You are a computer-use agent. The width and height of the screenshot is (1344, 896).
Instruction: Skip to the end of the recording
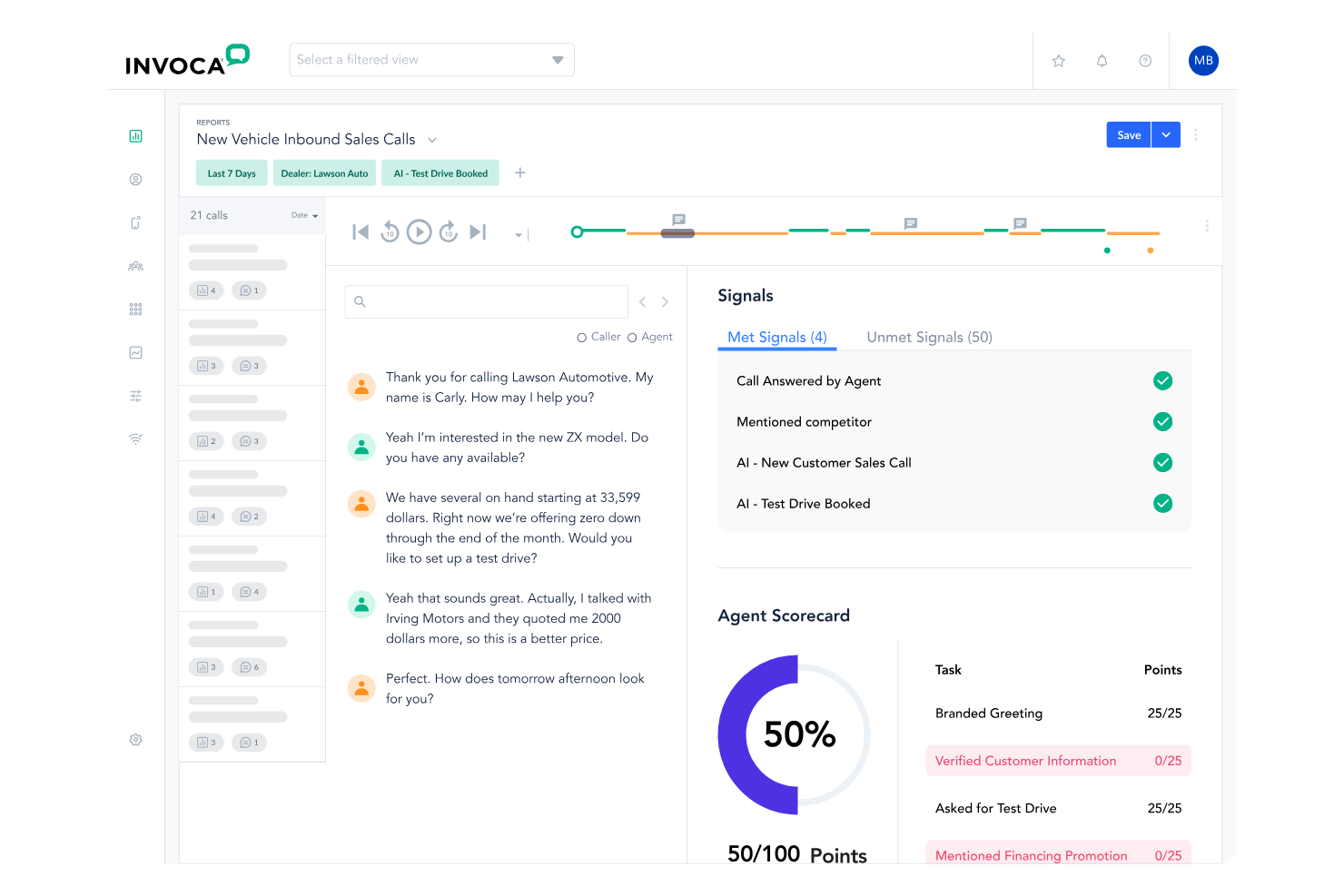click(x=478, y=232)
